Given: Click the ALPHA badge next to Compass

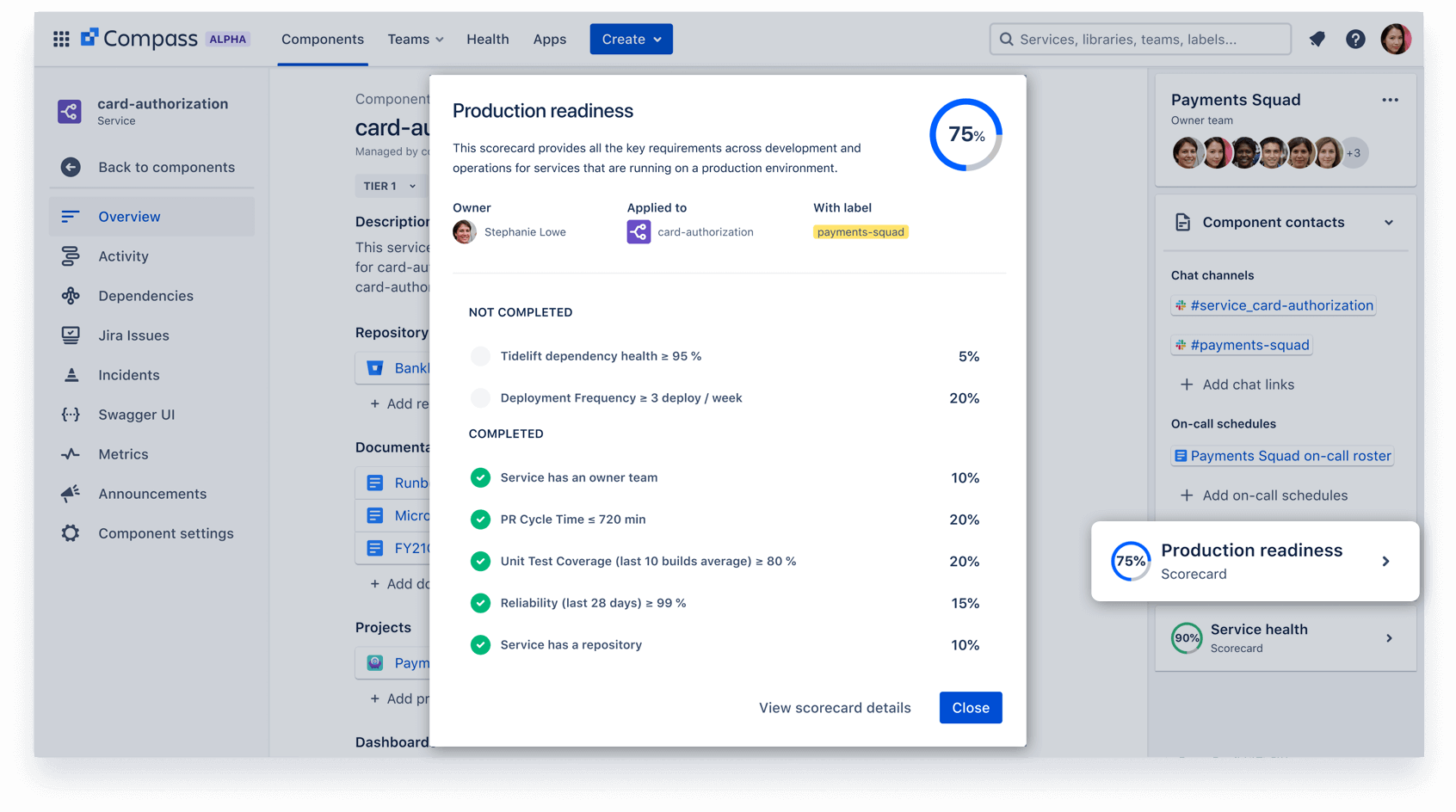Looking at the screenshot, I should [228, 40].
